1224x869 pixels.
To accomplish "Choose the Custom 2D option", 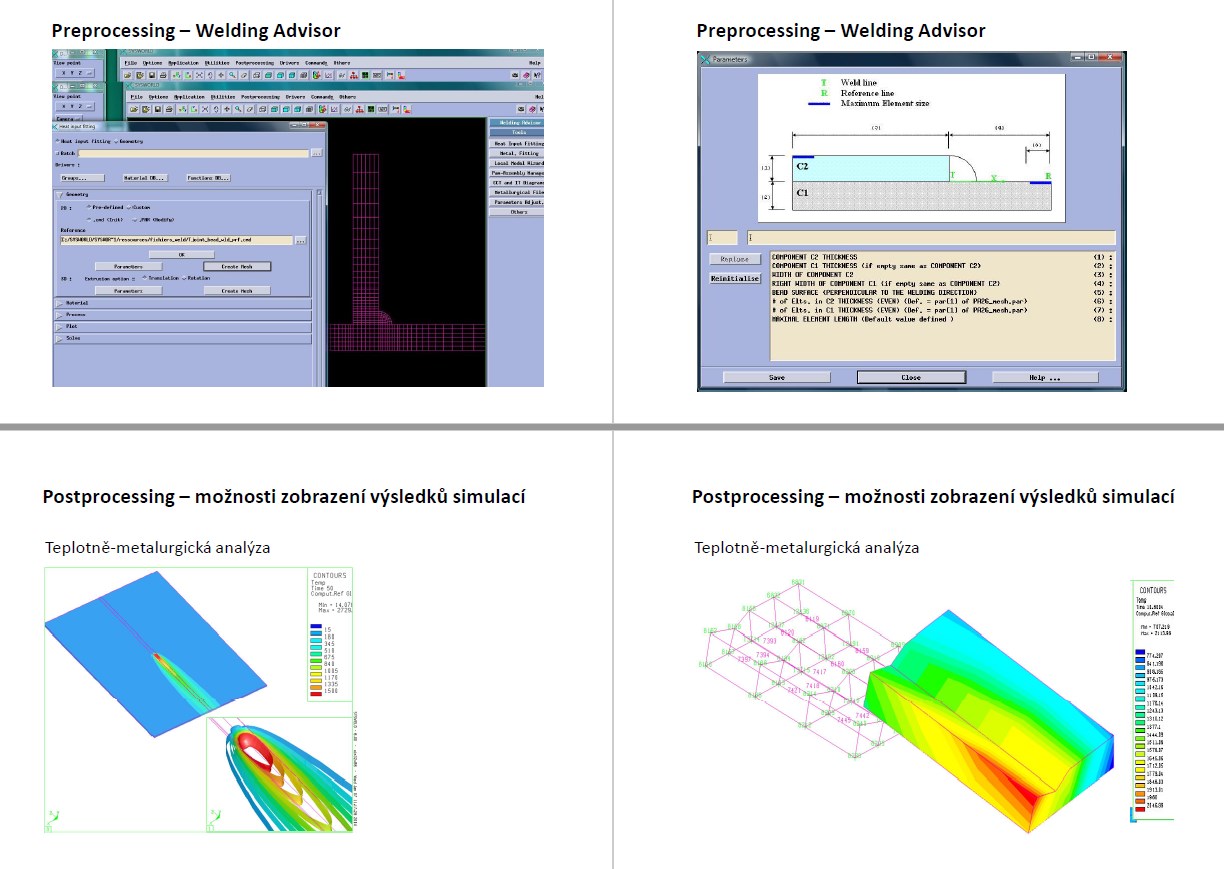I will pyautogui.click(x=129, y=208).
